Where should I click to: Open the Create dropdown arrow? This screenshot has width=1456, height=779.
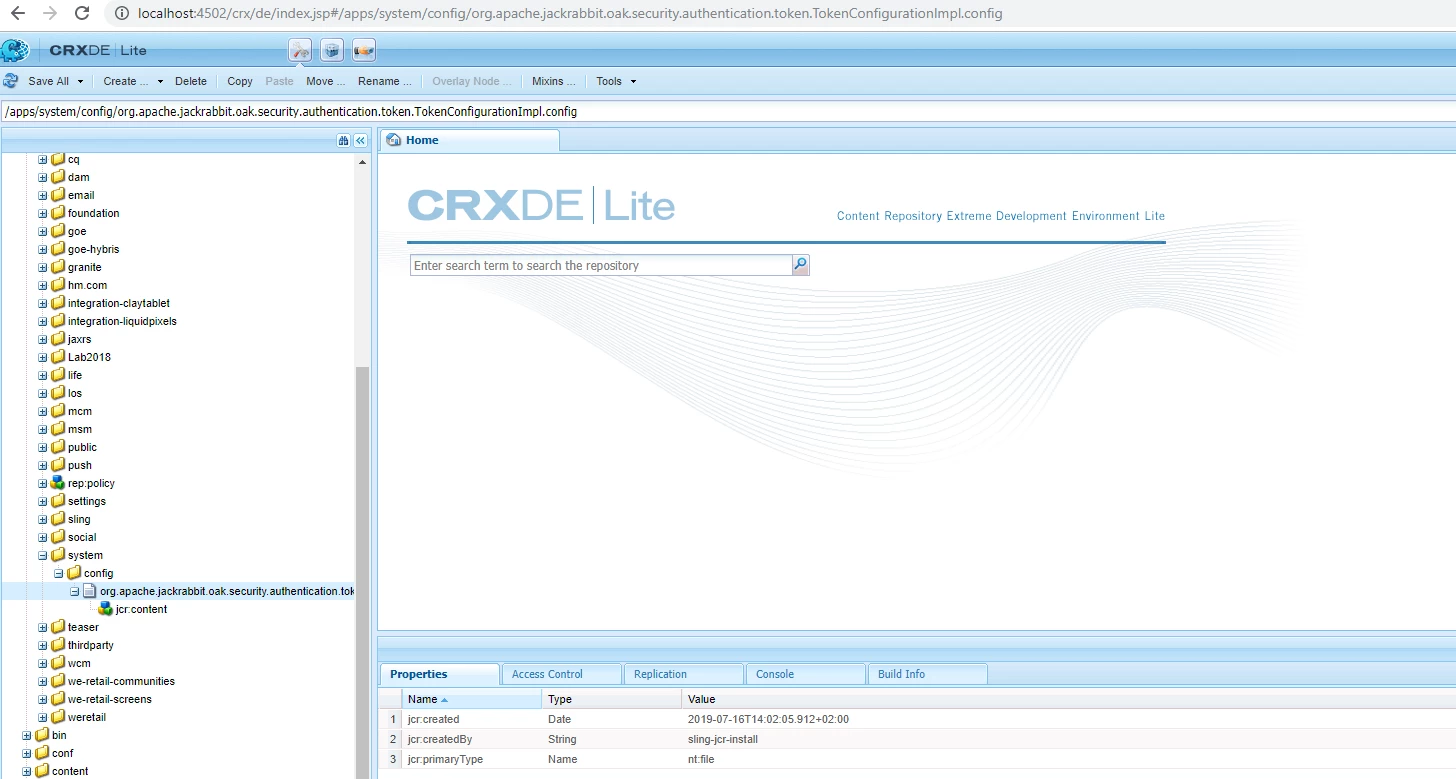160,82
